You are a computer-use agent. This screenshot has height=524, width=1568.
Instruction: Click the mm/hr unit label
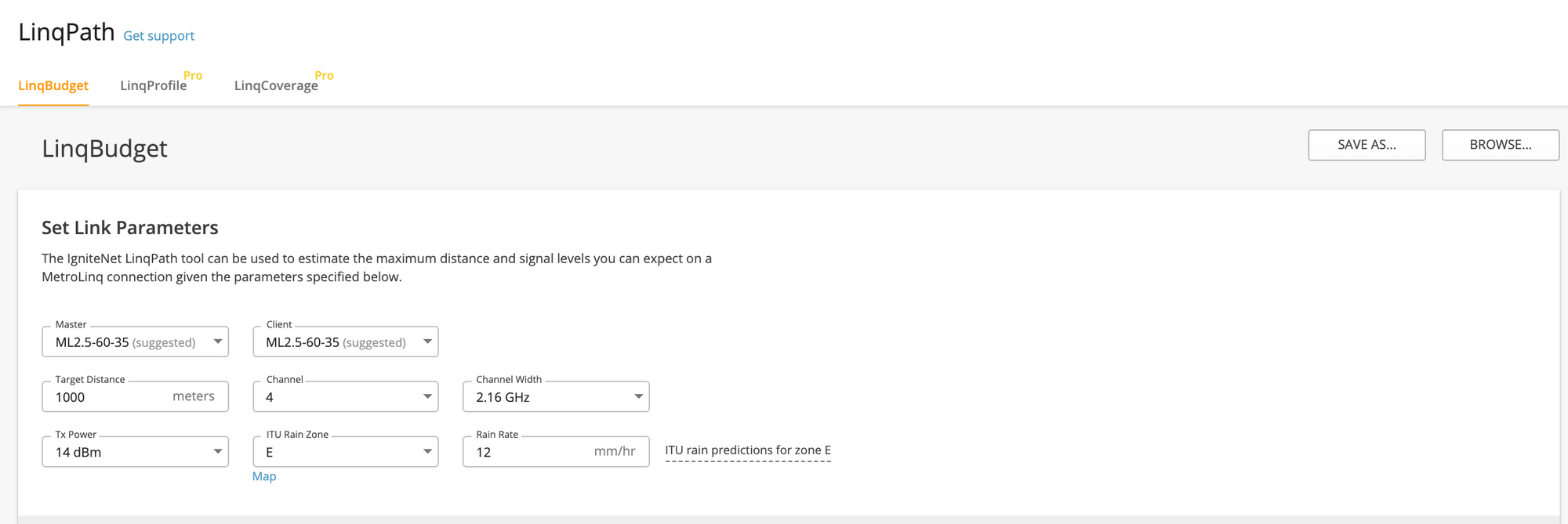(x=615, y=451)
